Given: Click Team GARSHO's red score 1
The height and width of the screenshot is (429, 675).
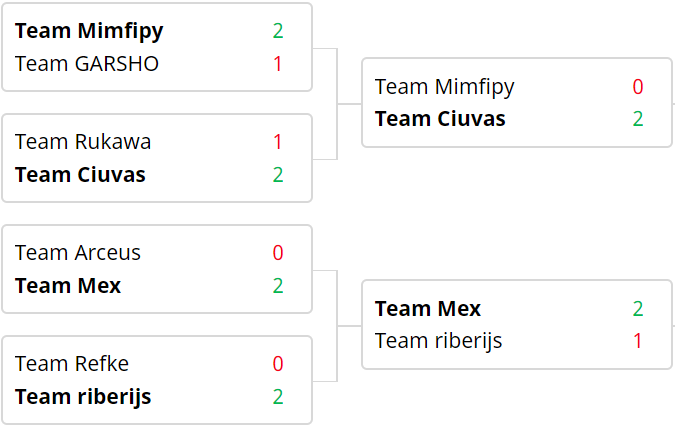Looking at the screenshot, I should point(278,64).
